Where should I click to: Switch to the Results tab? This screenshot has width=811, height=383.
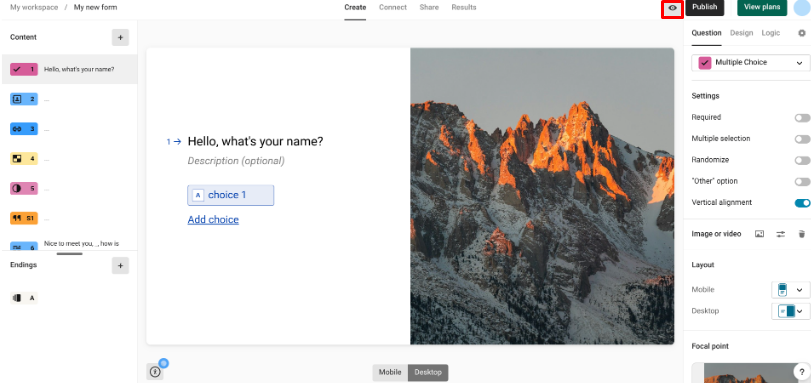(464, 7)
